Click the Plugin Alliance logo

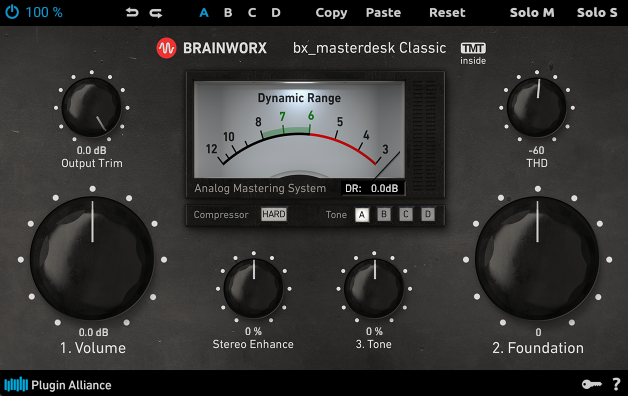point(58,385)
